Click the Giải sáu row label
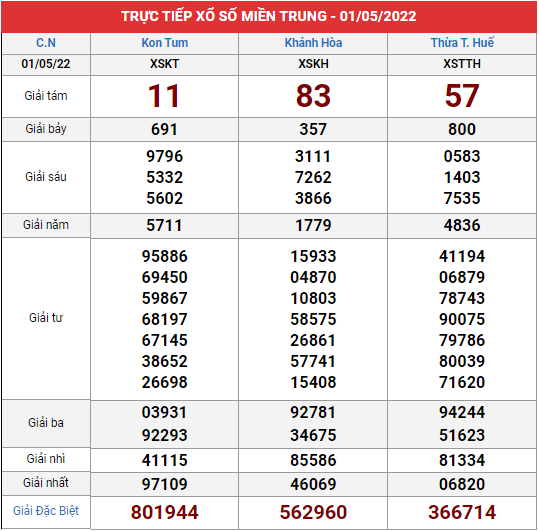 point(46,177)
